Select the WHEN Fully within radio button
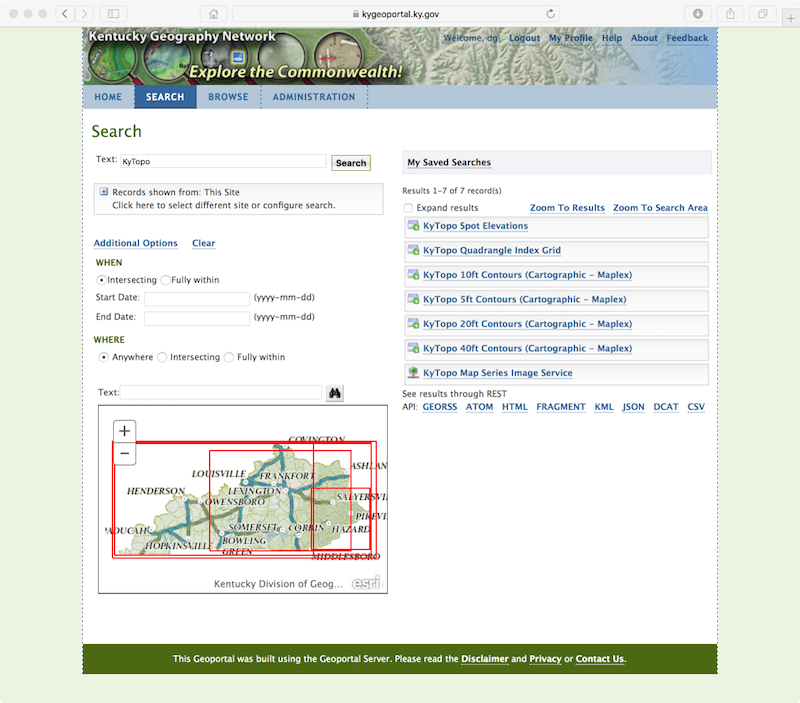Image resolution: width=800 pixels, height=703 pixels. (x=165, y=280)
